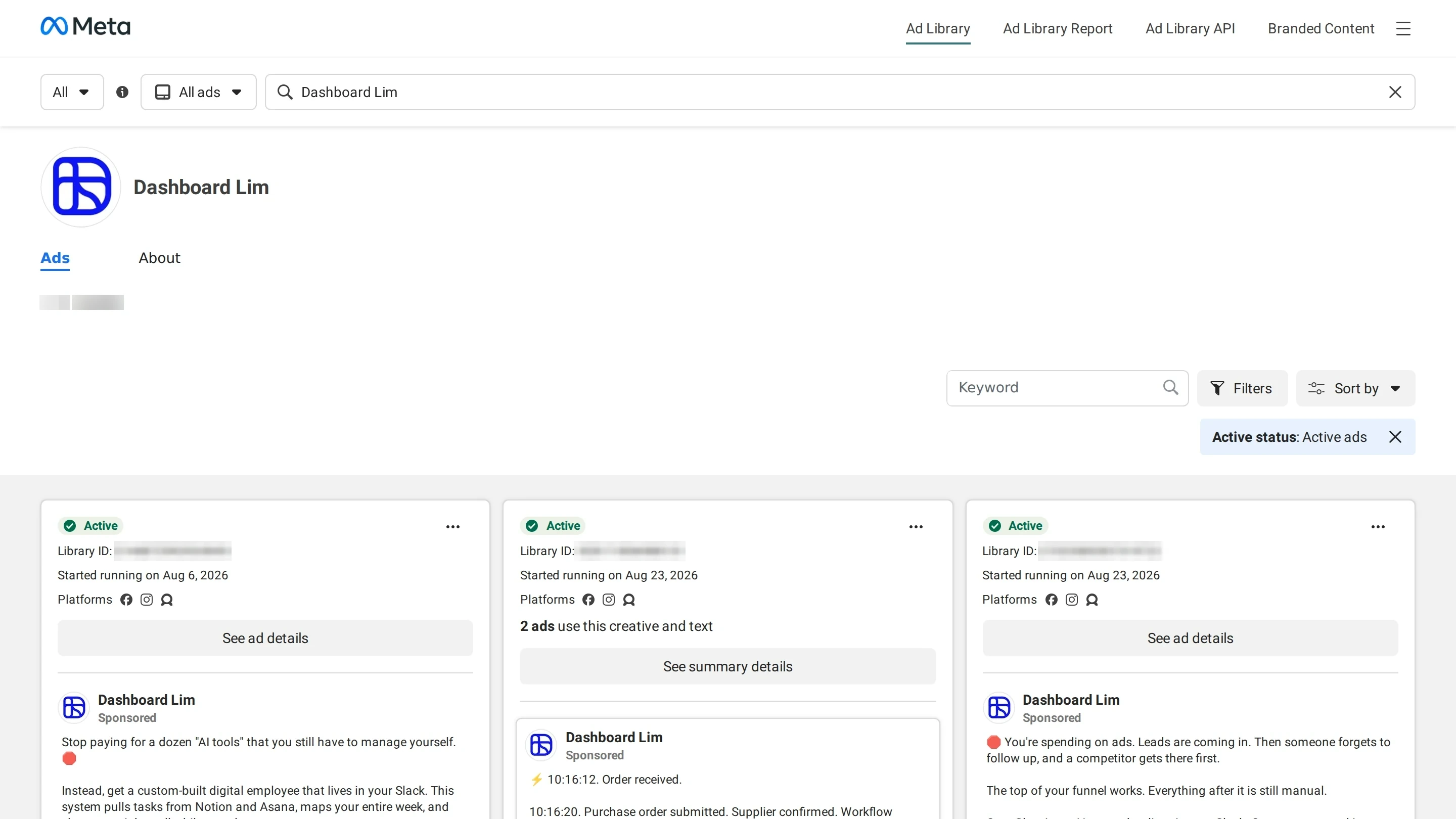Click Sponsored label in first ad preview

point(127,718)
